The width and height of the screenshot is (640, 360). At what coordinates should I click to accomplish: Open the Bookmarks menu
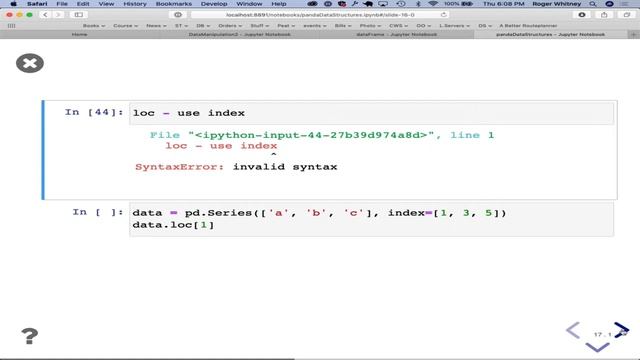tap(174, 4)
